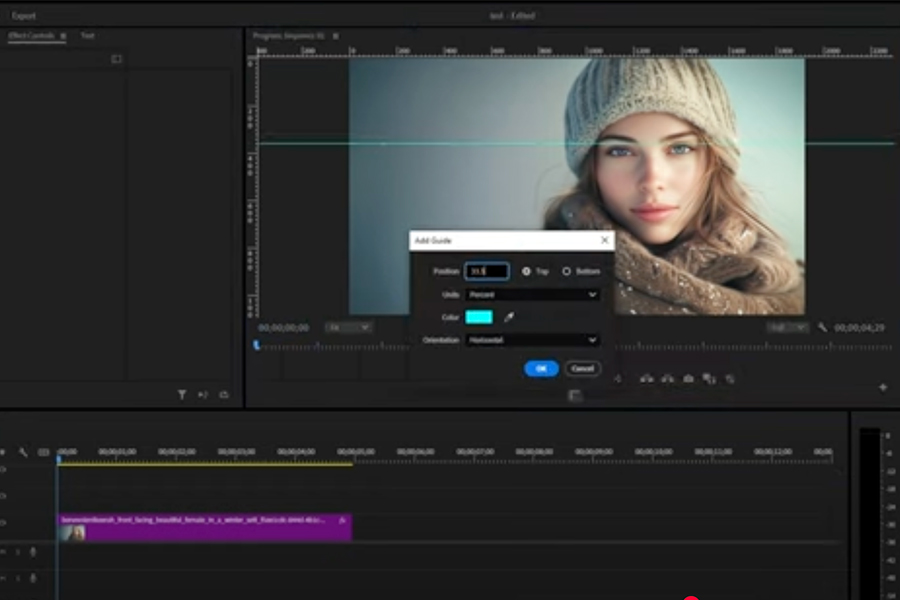
Task: Click the Position input field
Action: tap(486, 271)
